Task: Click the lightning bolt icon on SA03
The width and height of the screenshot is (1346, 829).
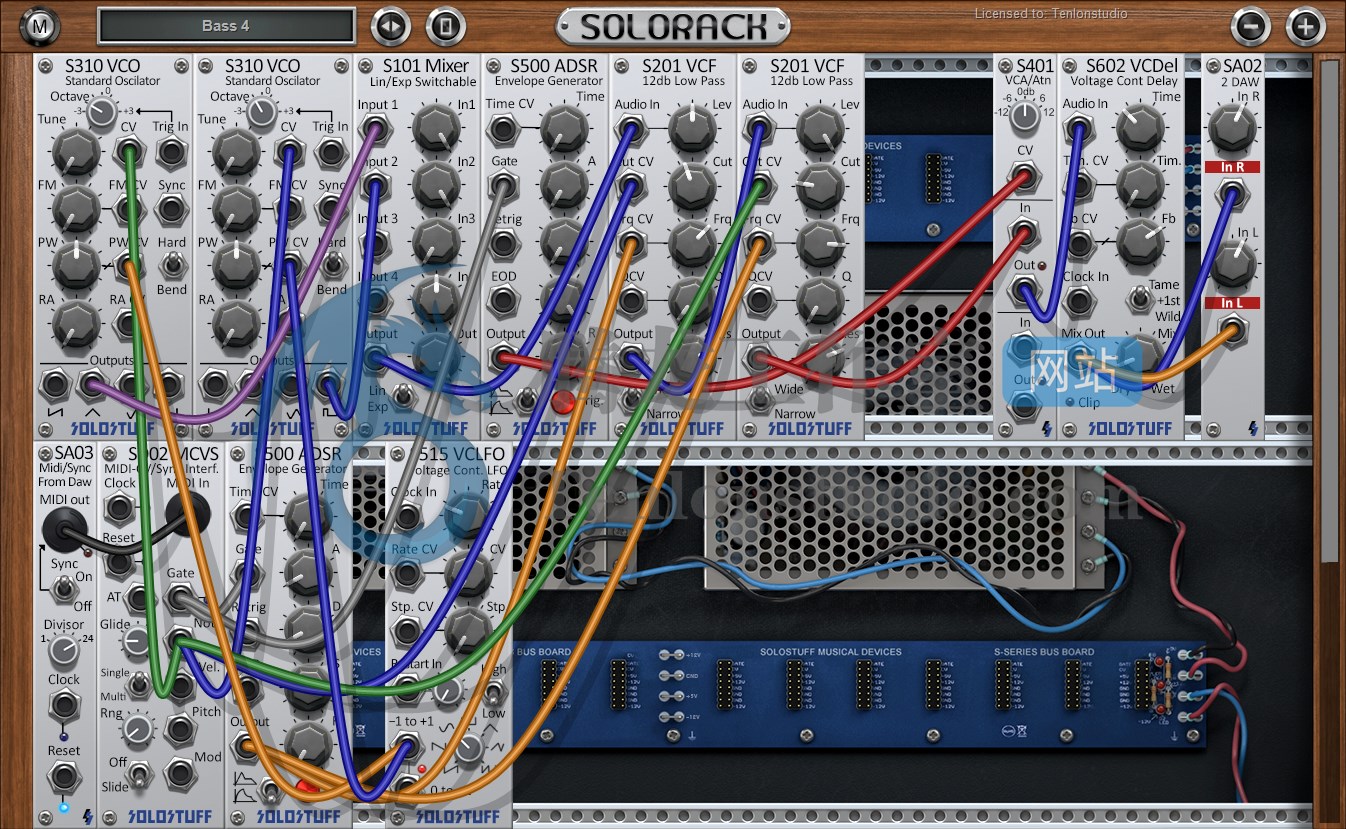Action: coord(88,817)
